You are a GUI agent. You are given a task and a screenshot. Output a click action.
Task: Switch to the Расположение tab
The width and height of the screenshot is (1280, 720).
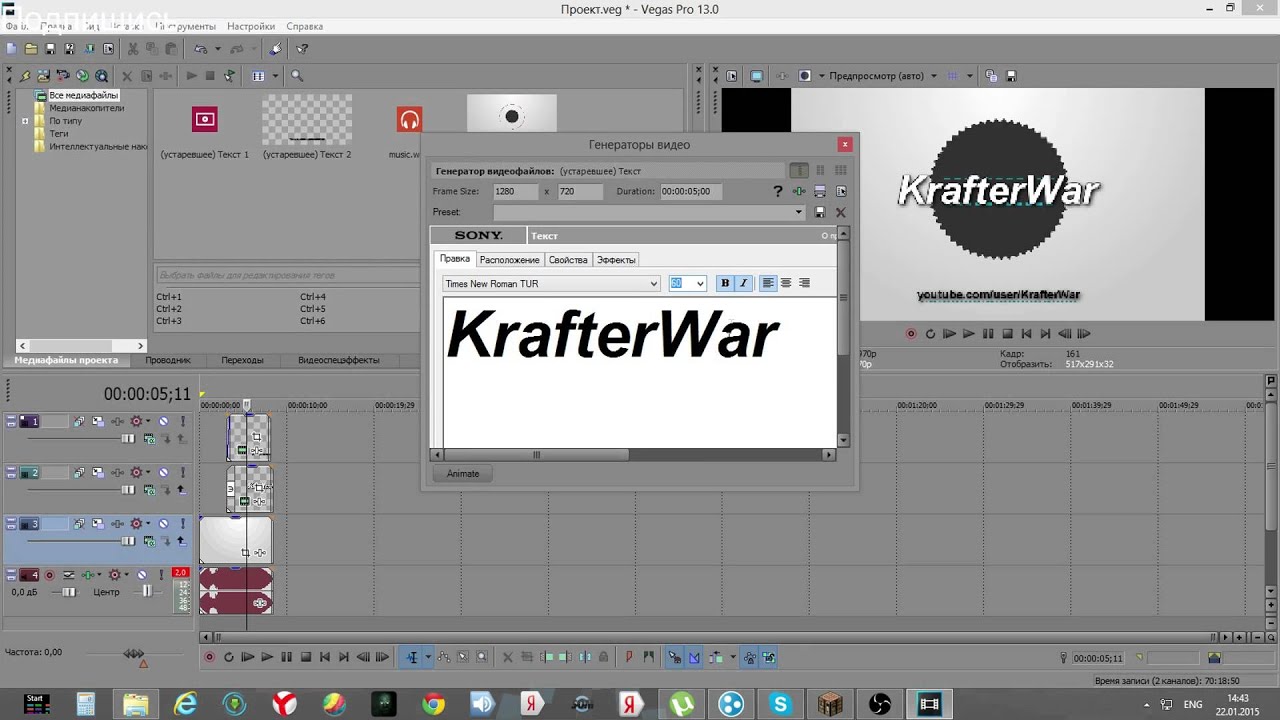click(509, 260)
